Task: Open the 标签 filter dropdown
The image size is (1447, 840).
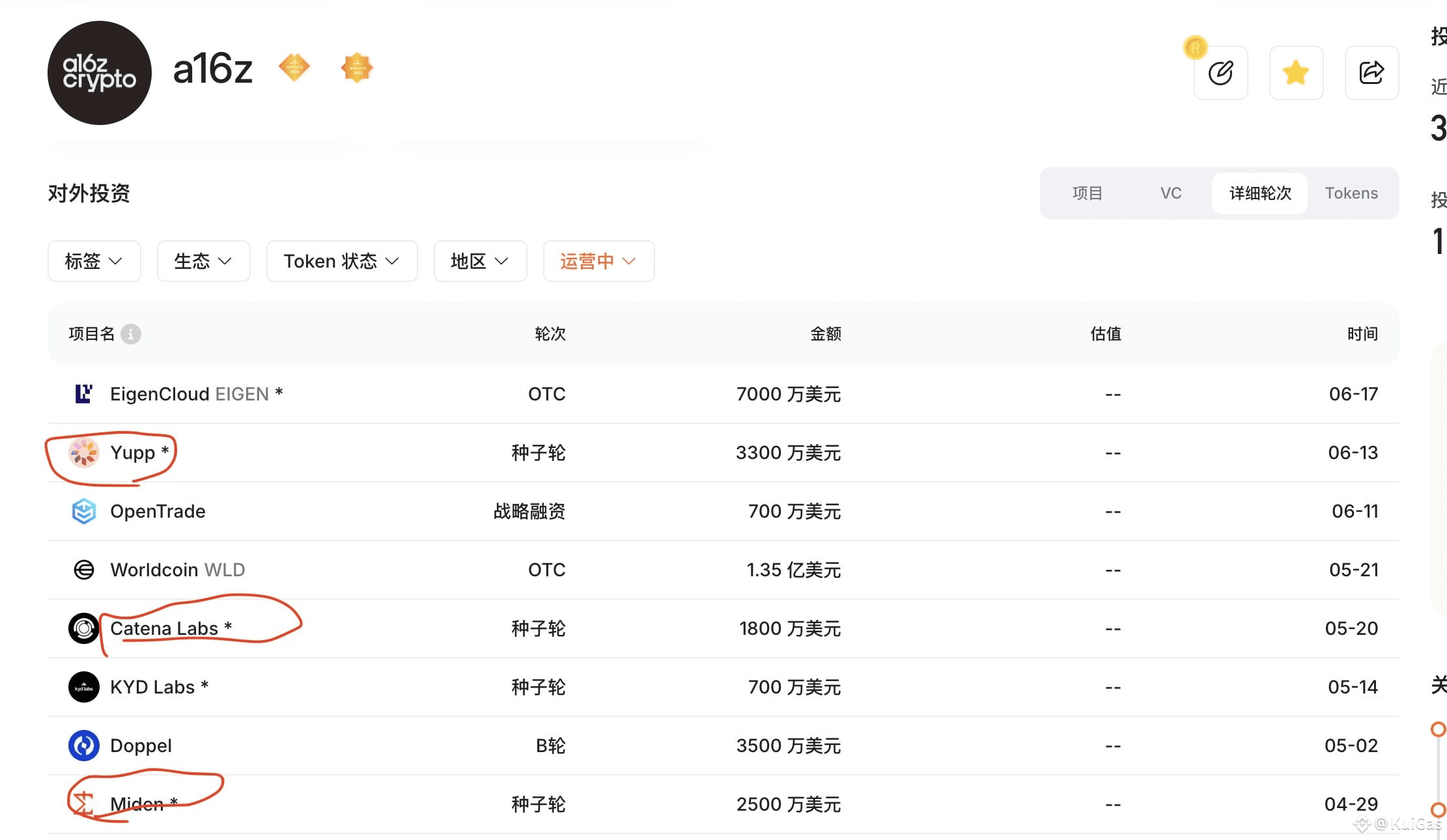Action: point(94,261)
